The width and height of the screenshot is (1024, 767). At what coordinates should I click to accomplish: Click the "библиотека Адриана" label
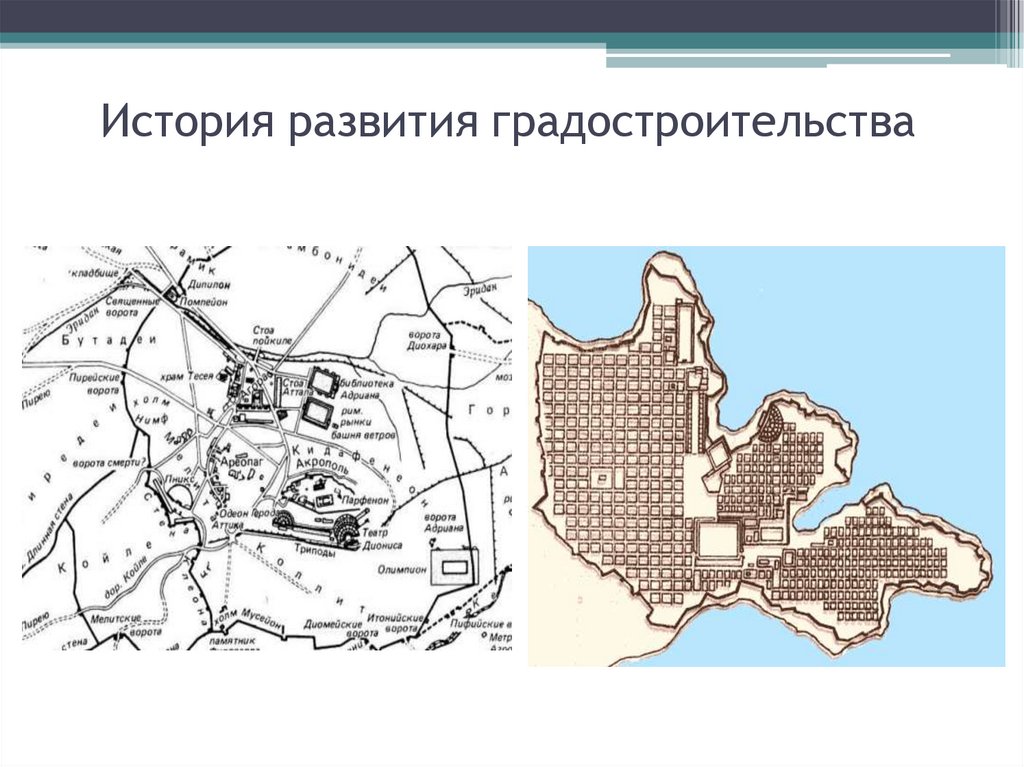click(x=366, y=389)
